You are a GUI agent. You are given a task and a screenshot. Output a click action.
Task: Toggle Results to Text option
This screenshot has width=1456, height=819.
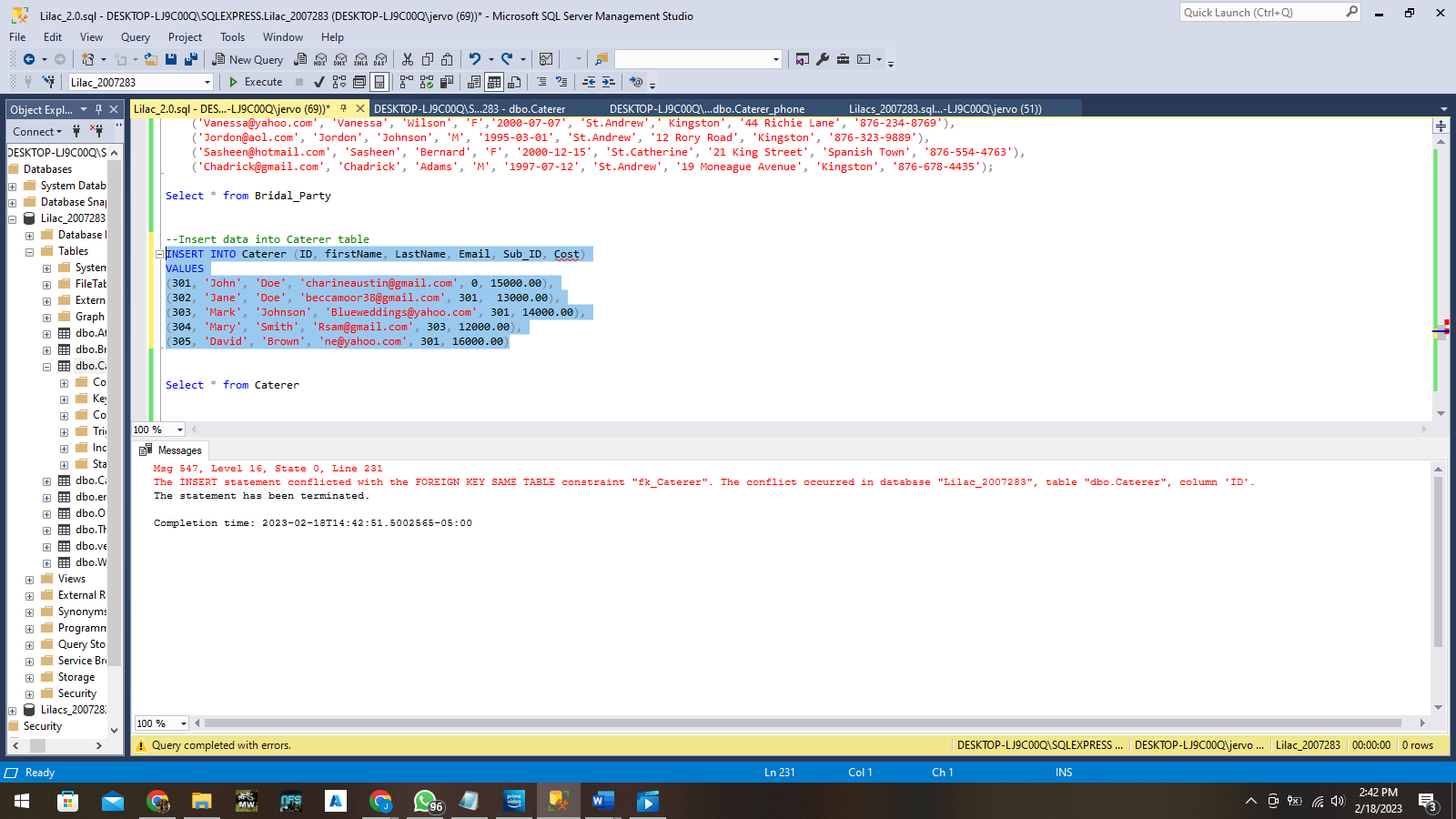click(x=474, y=82)
